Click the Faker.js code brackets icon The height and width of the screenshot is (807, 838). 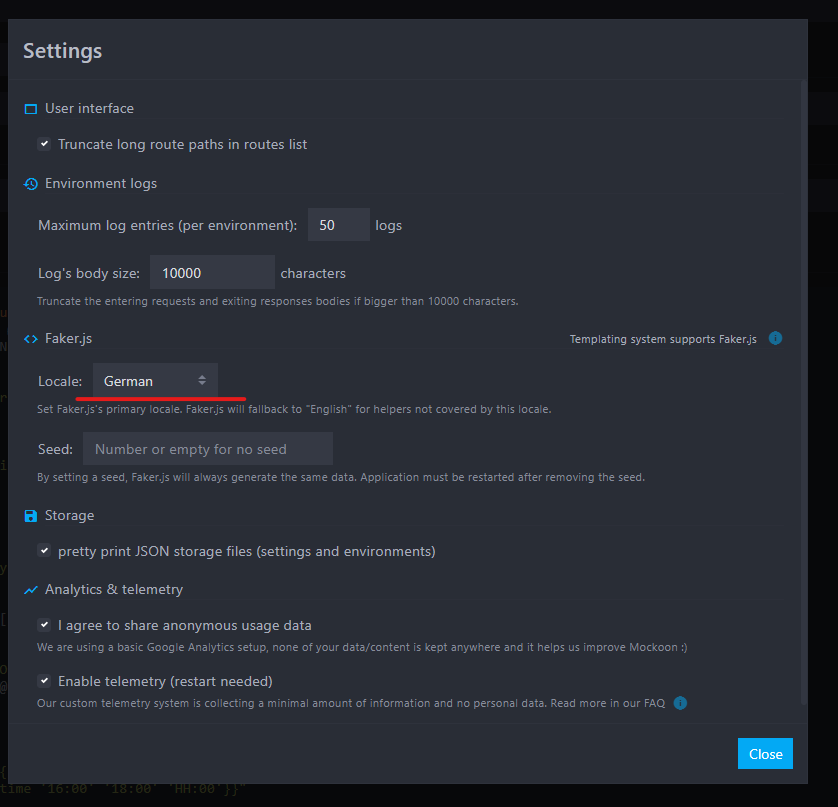point(29,339)
